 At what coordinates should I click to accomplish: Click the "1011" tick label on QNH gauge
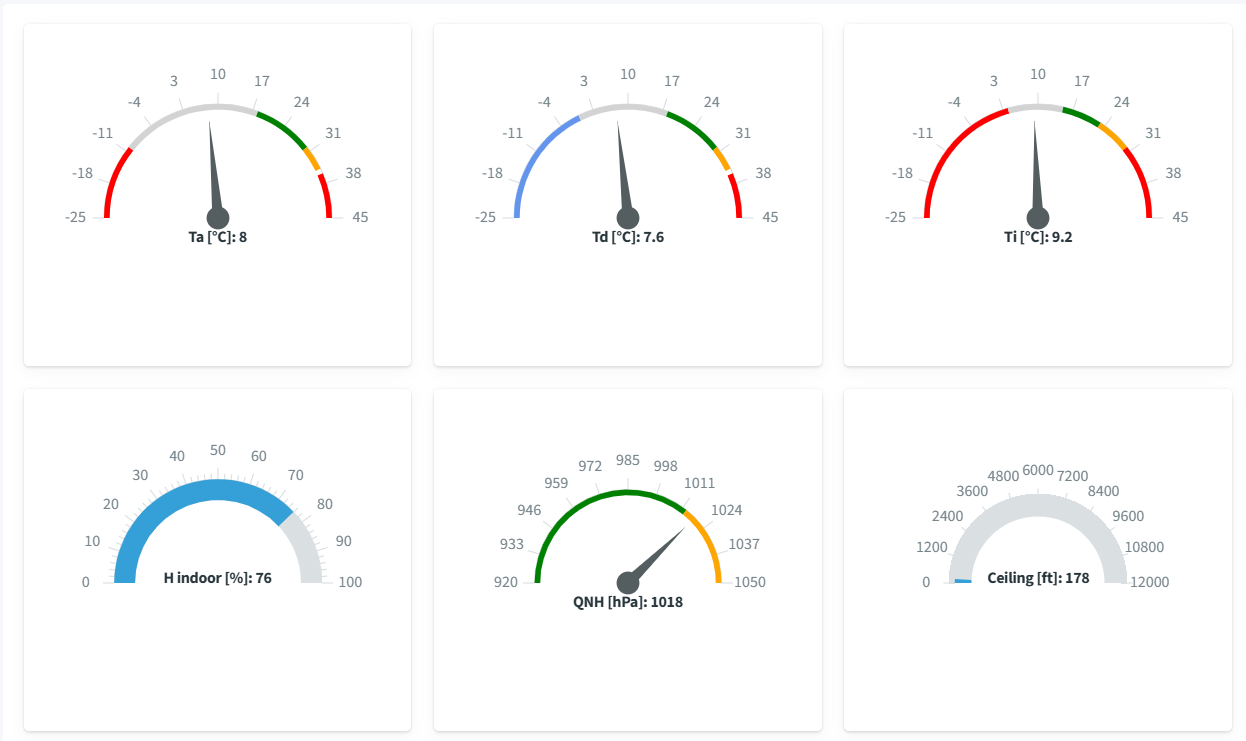click(x=700, y=483)
